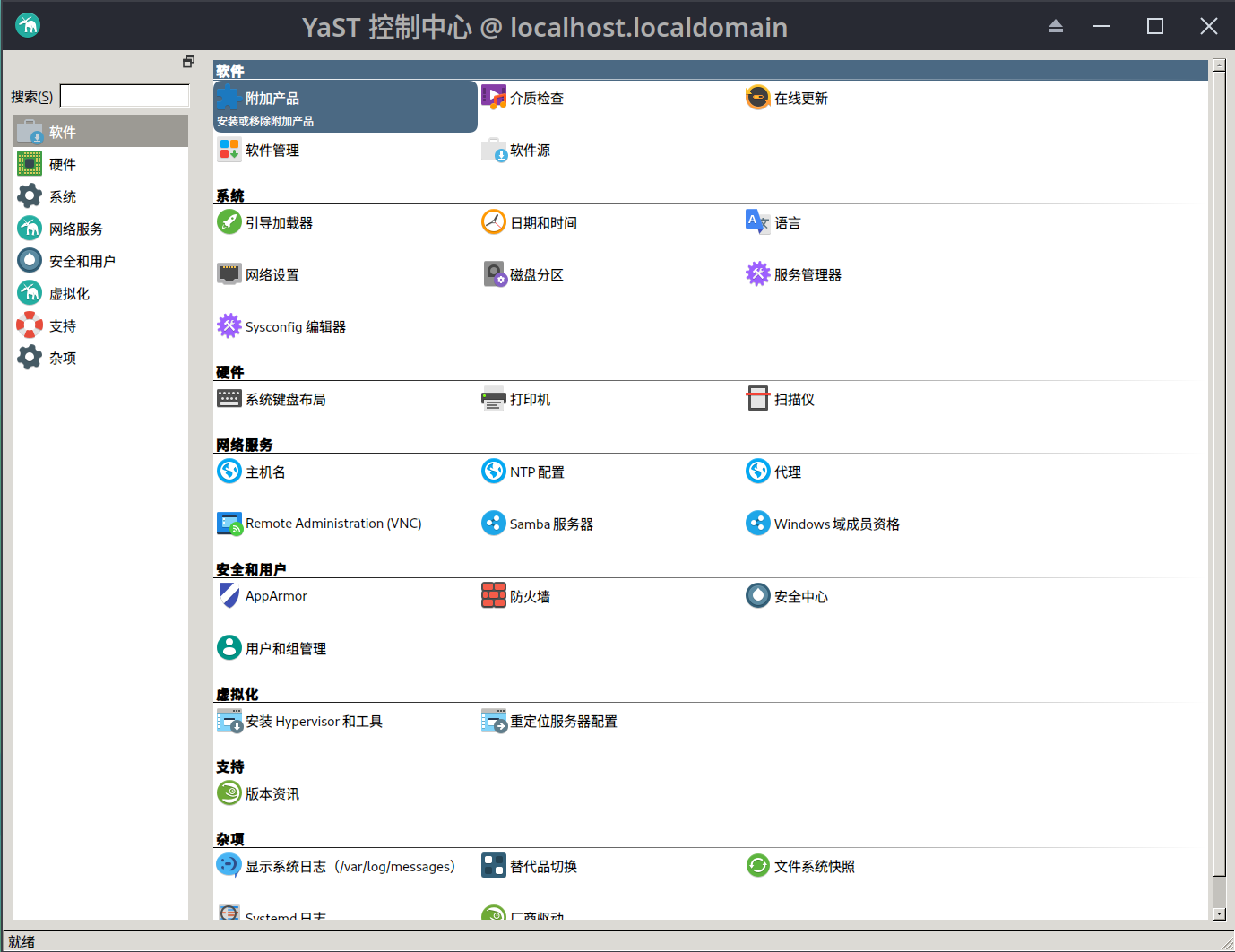The height and width of the screenshot is (952, 1235).
Task: Open AppArmor shield icon
Action: point(229,595)
